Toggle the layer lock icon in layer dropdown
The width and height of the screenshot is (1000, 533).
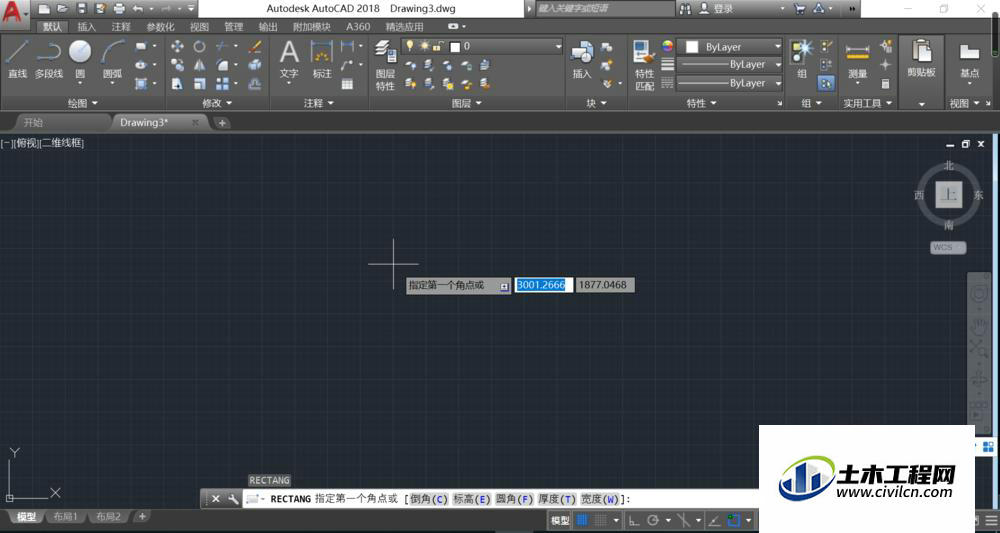439,46
